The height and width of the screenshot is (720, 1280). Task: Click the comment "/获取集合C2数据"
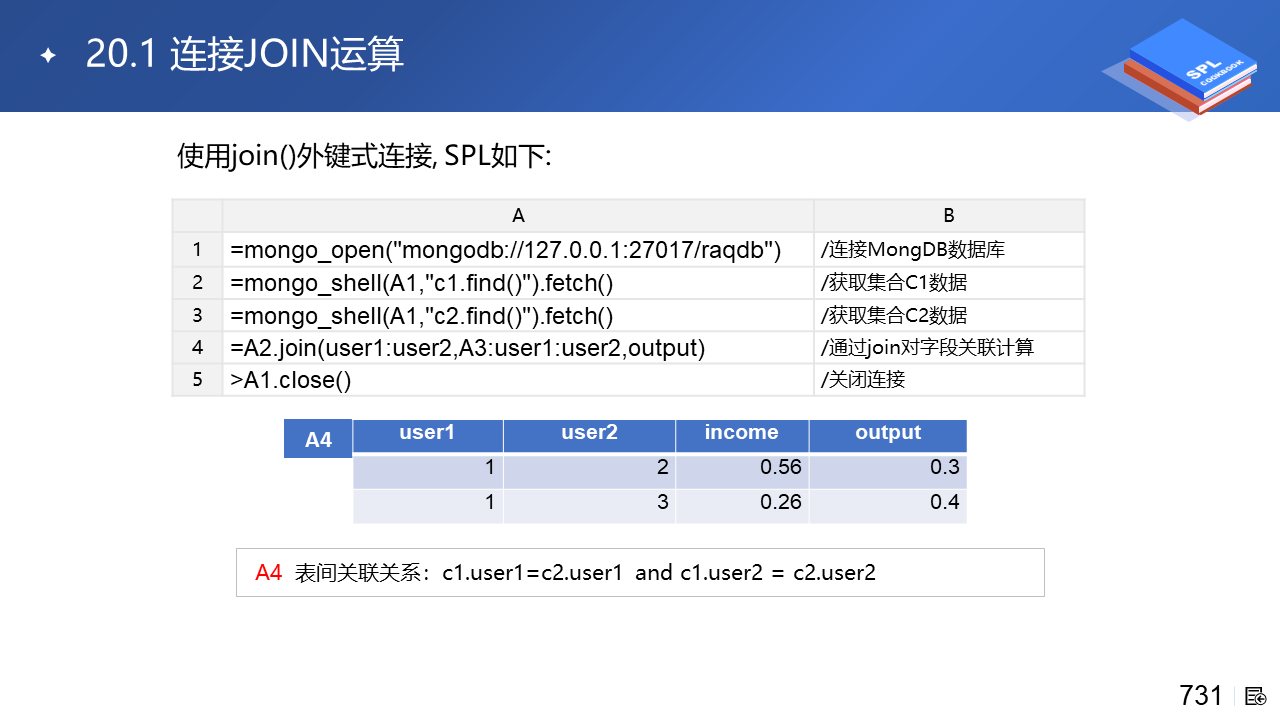pyautogui.click(x=894, y=316)
